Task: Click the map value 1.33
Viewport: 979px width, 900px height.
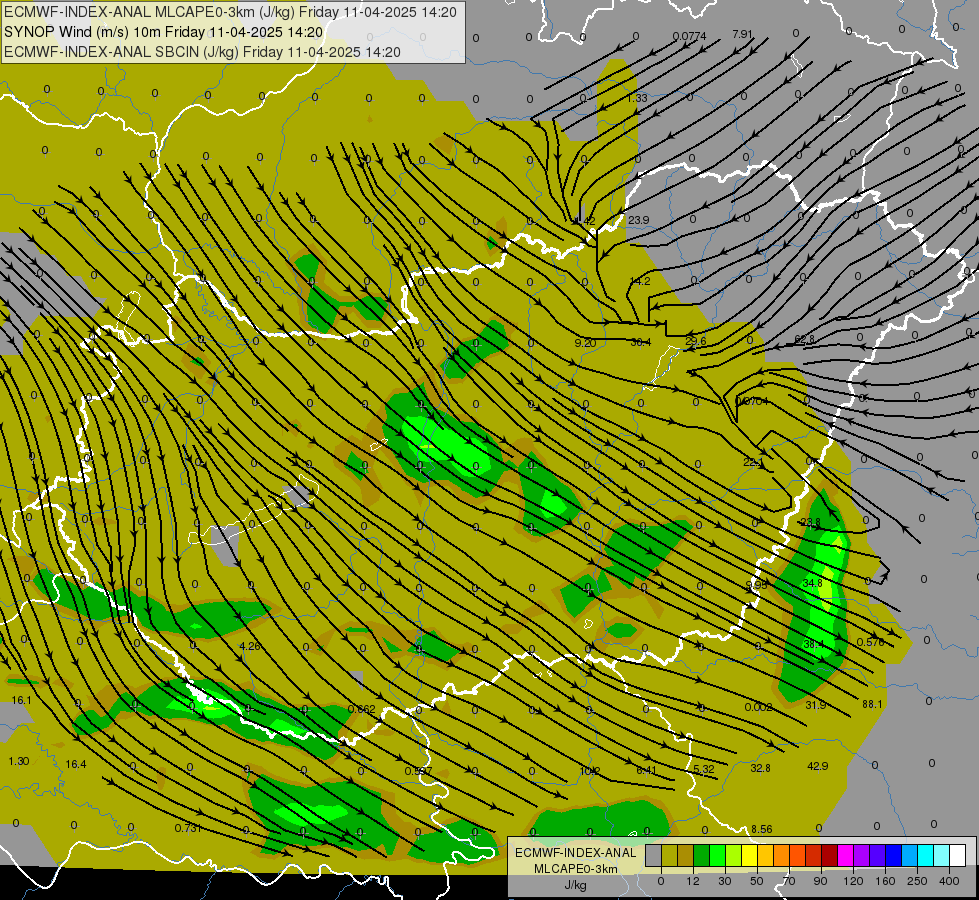Action: tap(637, 98)
